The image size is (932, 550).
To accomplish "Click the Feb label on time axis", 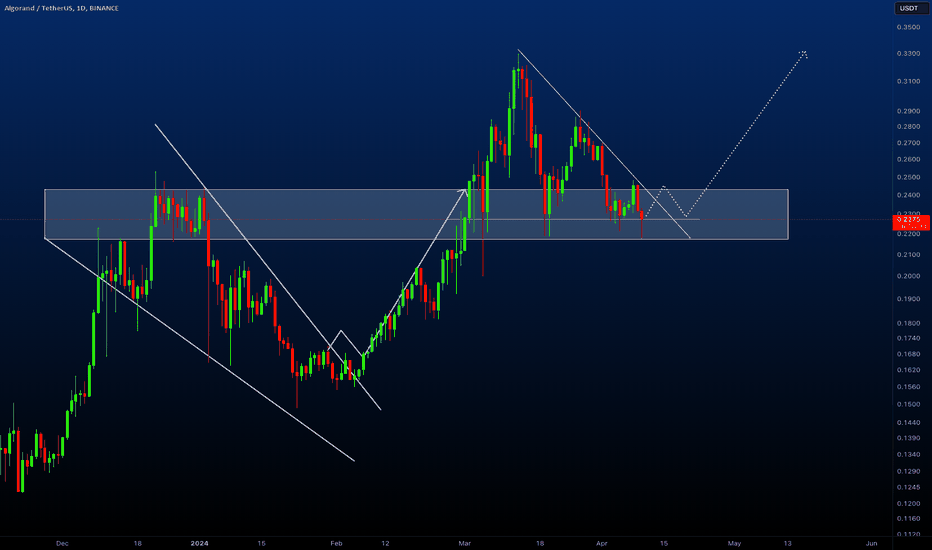I will [x=336, y=543].
